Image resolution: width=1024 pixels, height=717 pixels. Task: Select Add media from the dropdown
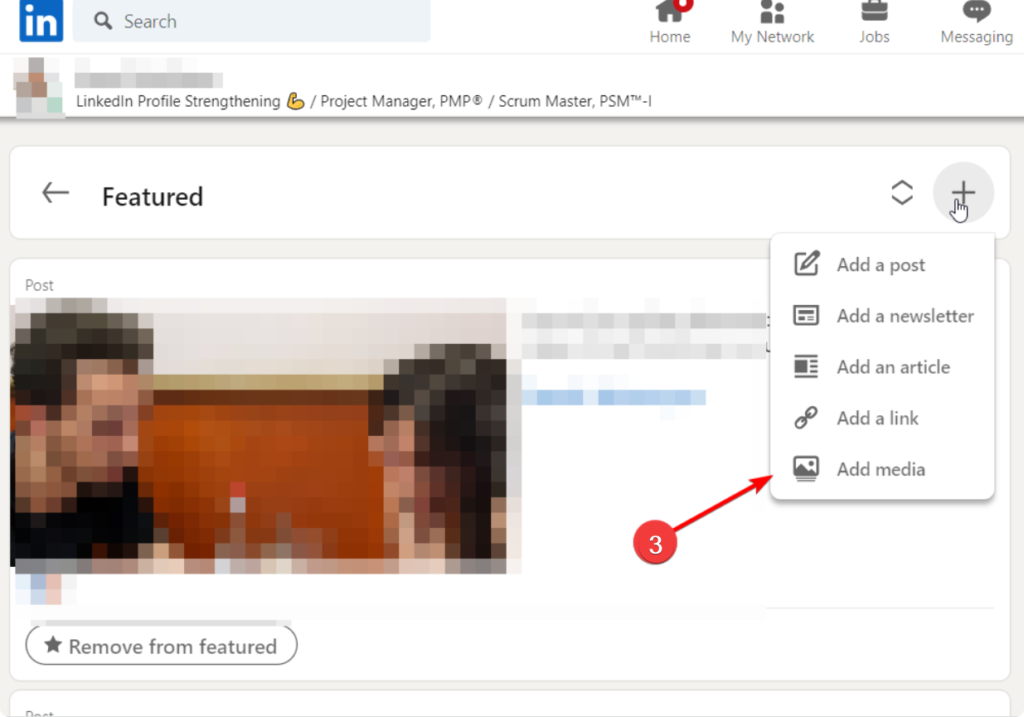[880, 469]
